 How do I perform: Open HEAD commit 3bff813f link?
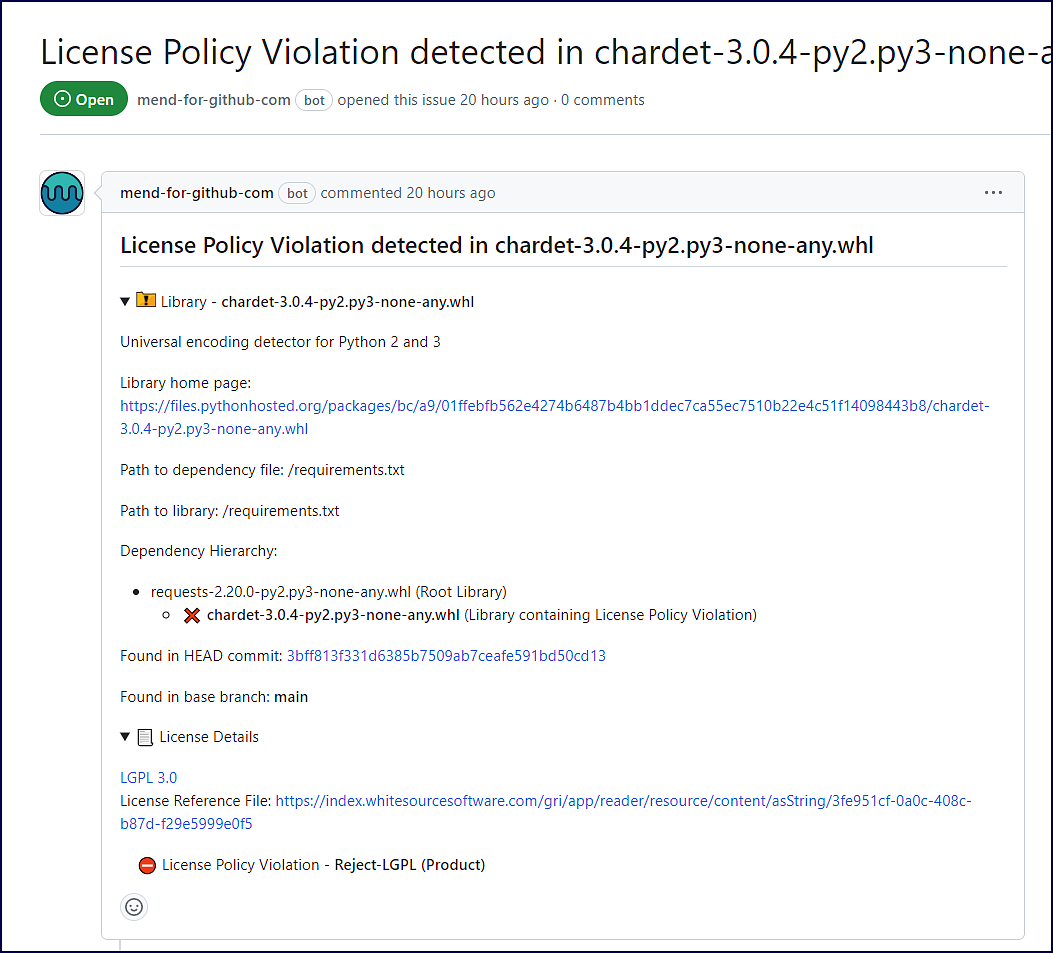pyautogui.click(x=446, y=656)
